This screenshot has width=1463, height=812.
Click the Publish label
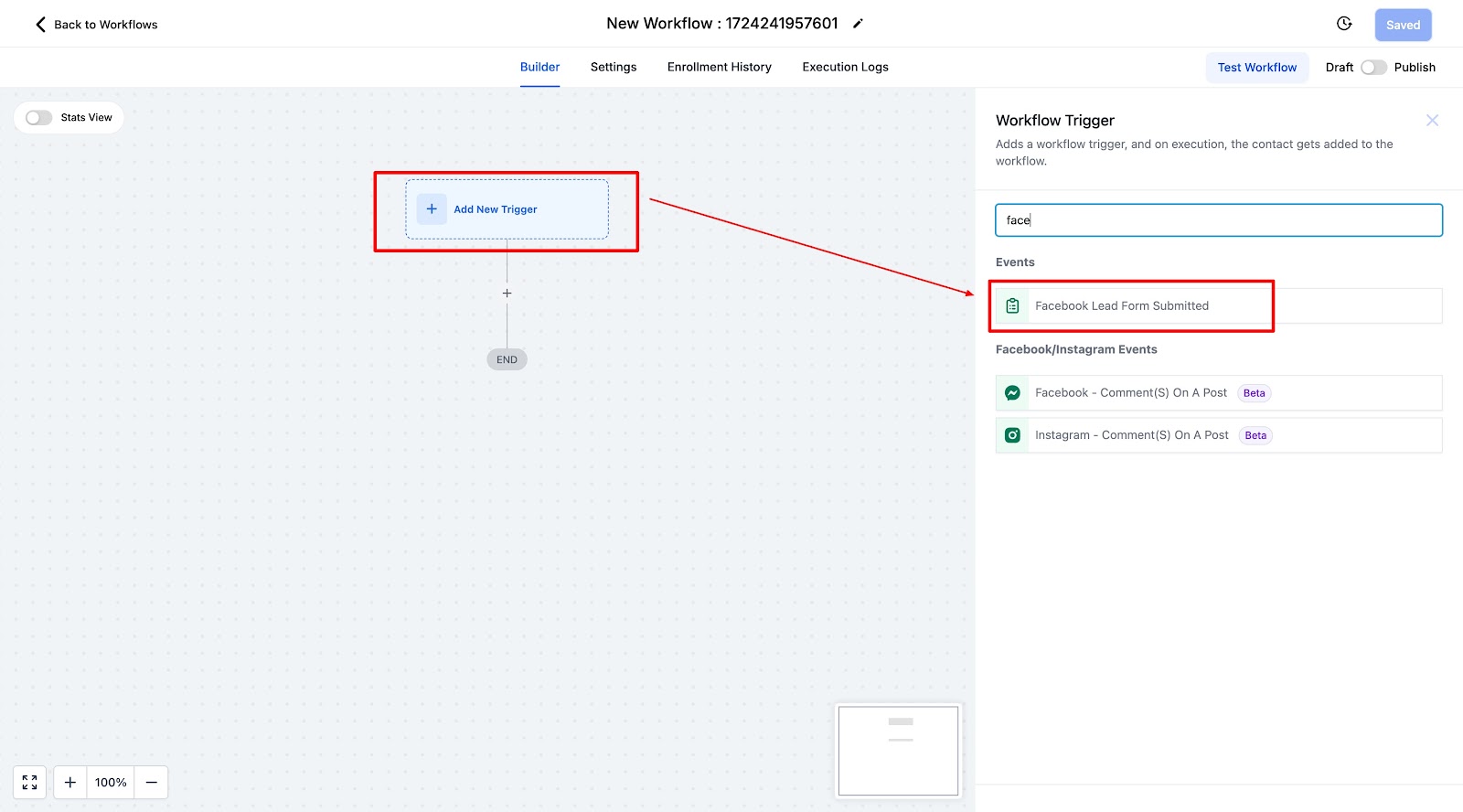coord(1415,68)
